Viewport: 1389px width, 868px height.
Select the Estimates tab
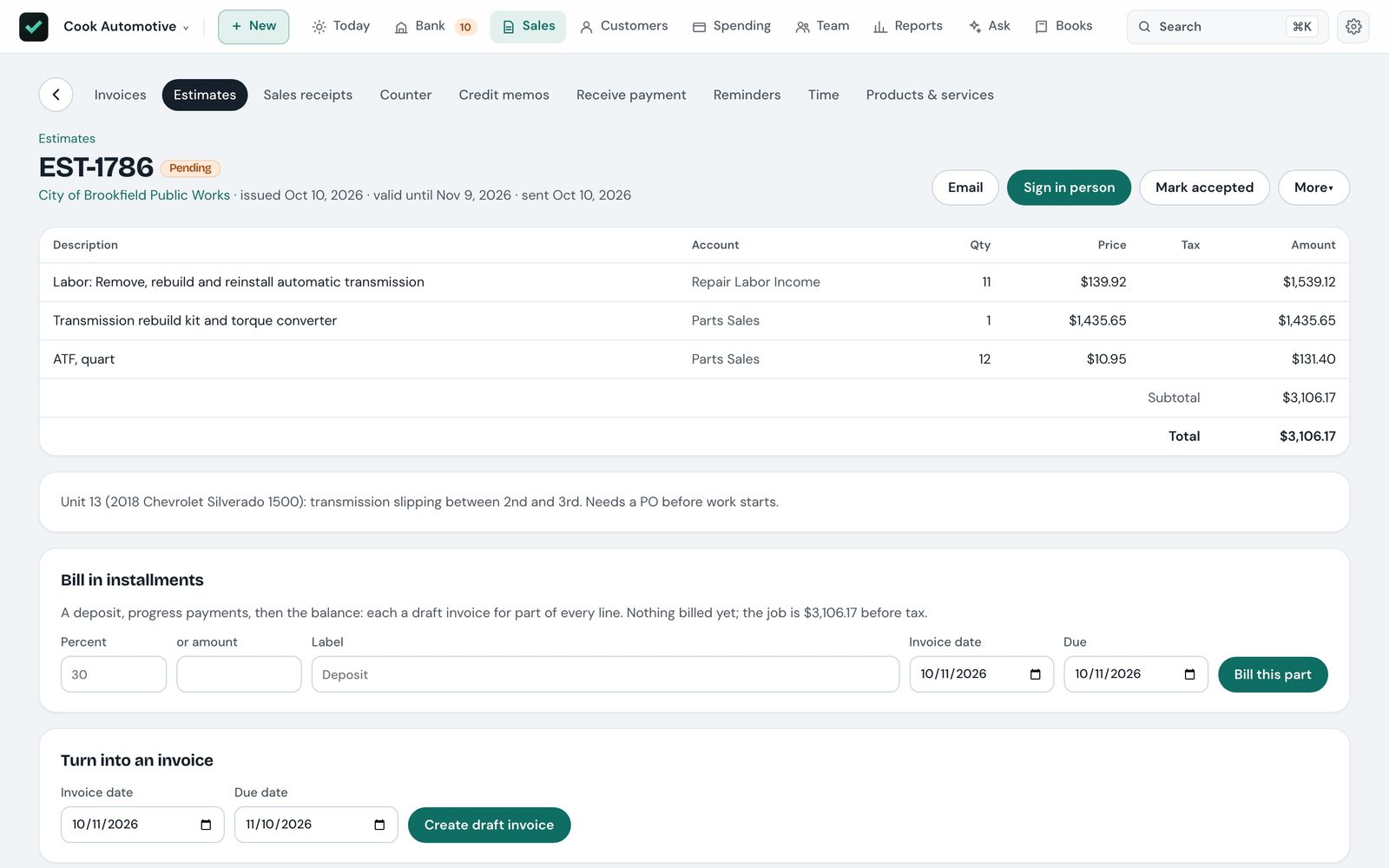point(205,95)
